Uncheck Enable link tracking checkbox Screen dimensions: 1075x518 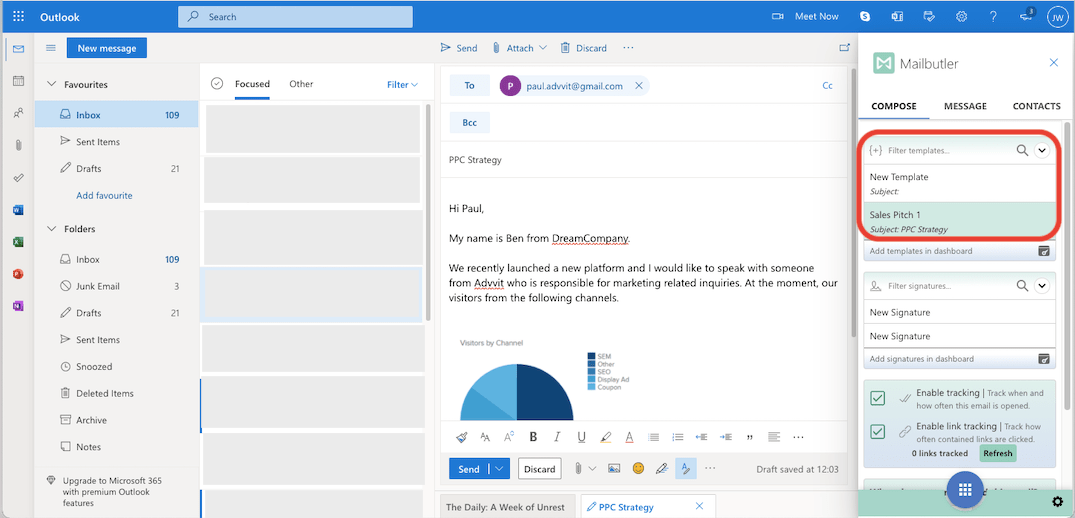click(x=878, y=432)
